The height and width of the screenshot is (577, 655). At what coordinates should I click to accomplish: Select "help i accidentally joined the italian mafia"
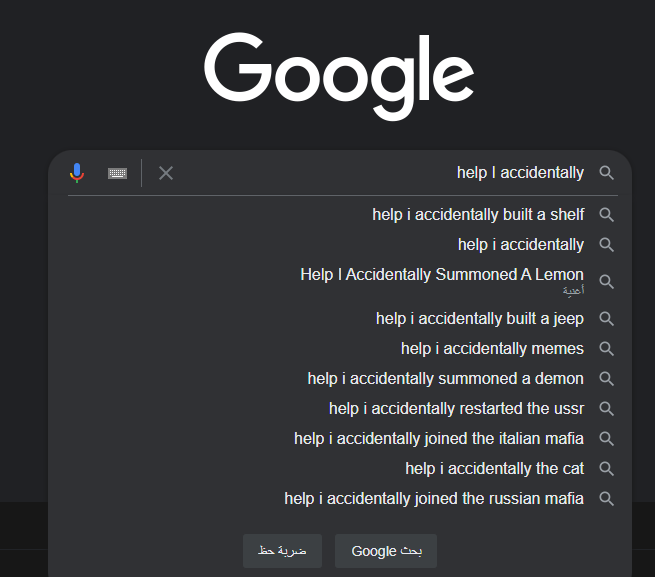pyautogui.click(x=438, y=439)
